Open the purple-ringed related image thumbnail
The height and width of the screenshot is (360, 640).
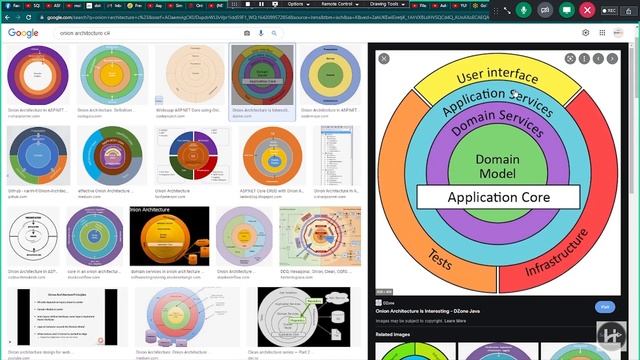pyautogui.click(x=498, y=351)
